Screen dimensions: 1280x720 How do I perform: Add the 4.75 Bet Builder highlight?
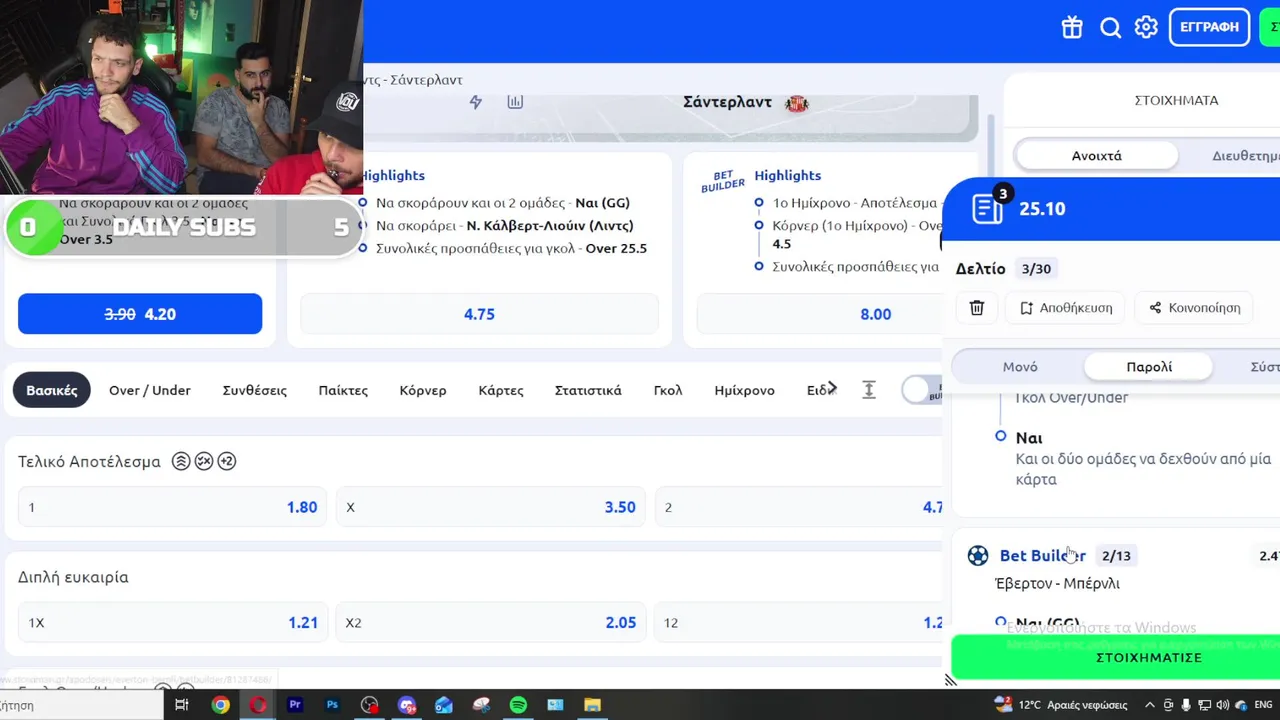(479, 314)
